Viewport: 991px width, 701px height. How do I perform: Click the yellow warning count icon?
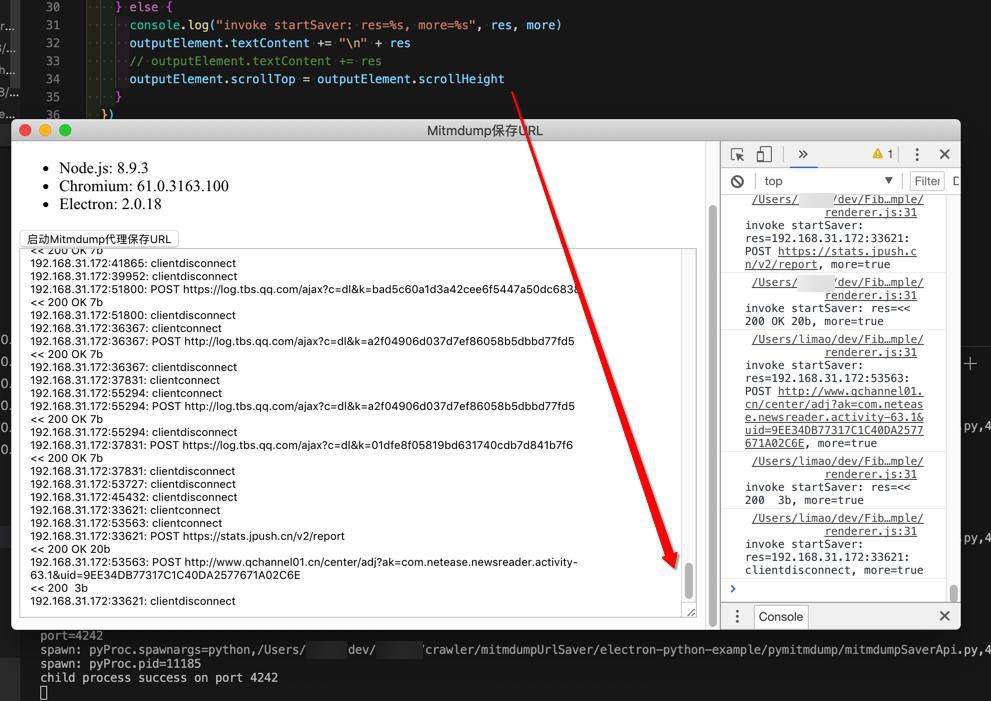[x=882, y=154]
